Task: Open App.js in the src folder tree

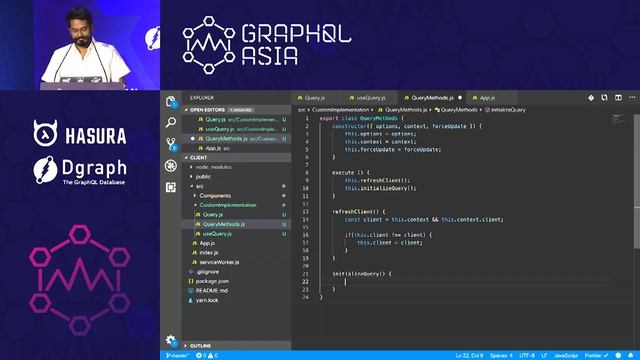Action: tap(236, 243)
